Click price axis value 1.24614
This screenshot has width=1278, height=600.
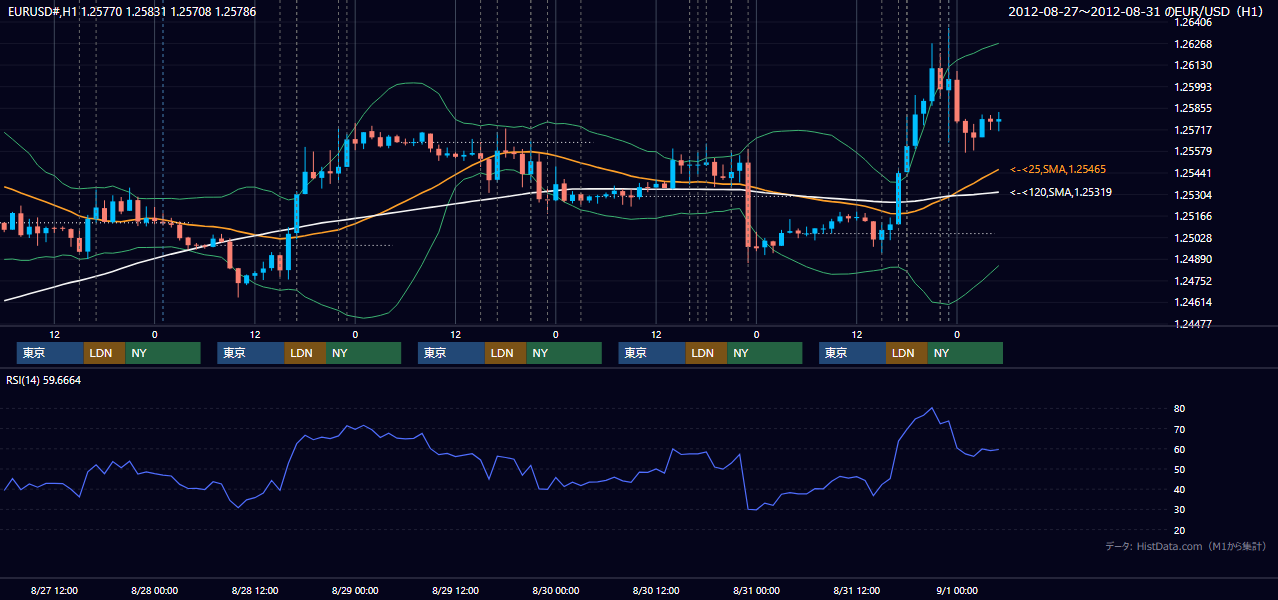(1192, 302)
